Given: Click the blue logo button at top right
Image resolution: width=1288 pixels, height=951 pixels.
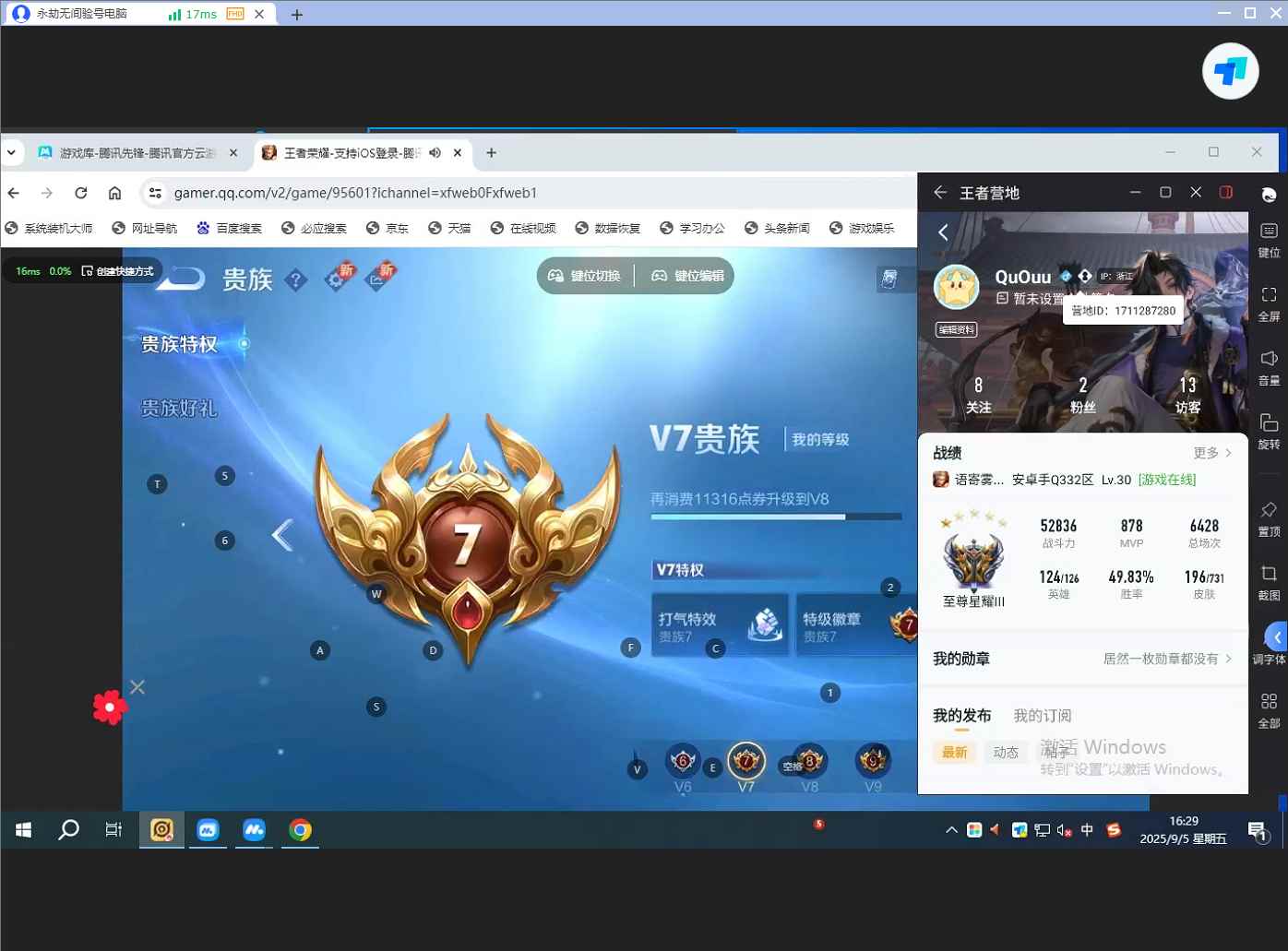Looking at the screenshot, I should (1231, 71).
